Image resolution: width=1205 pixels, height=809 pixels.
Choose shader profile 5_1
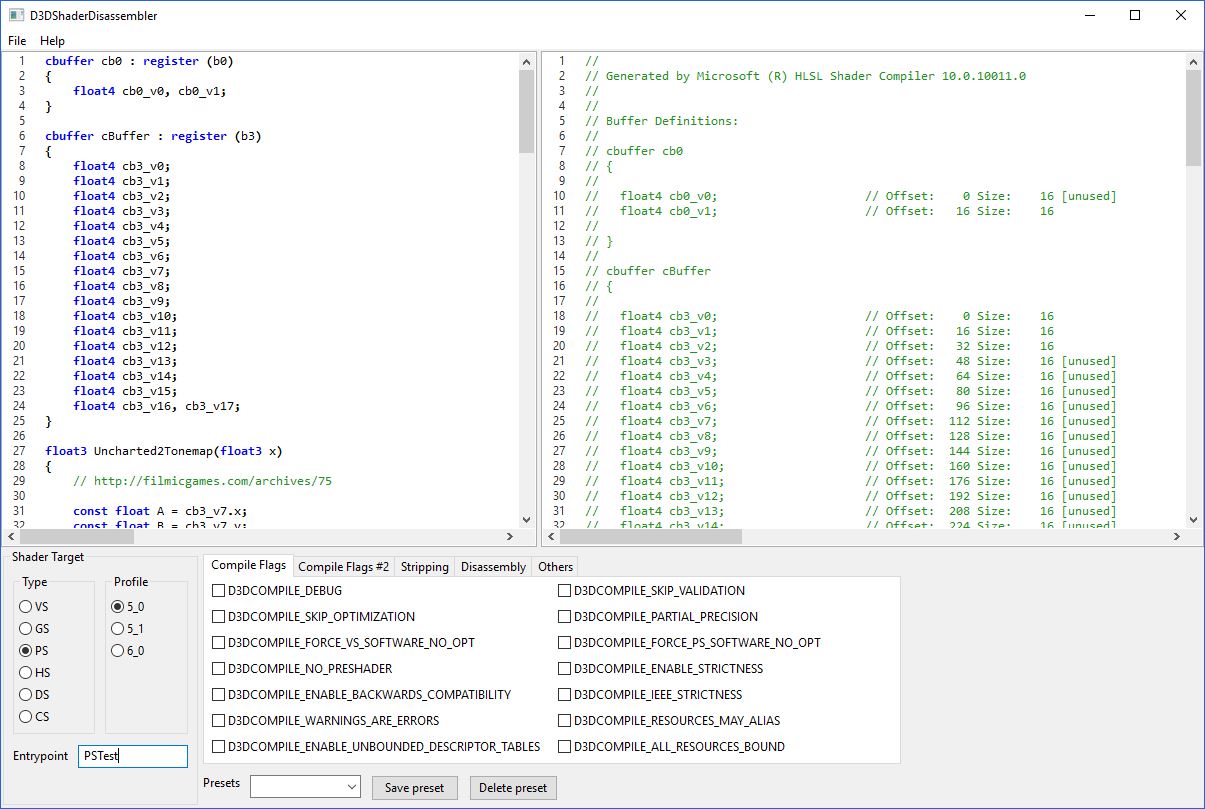pyautogui.click(x=129, y=629)
